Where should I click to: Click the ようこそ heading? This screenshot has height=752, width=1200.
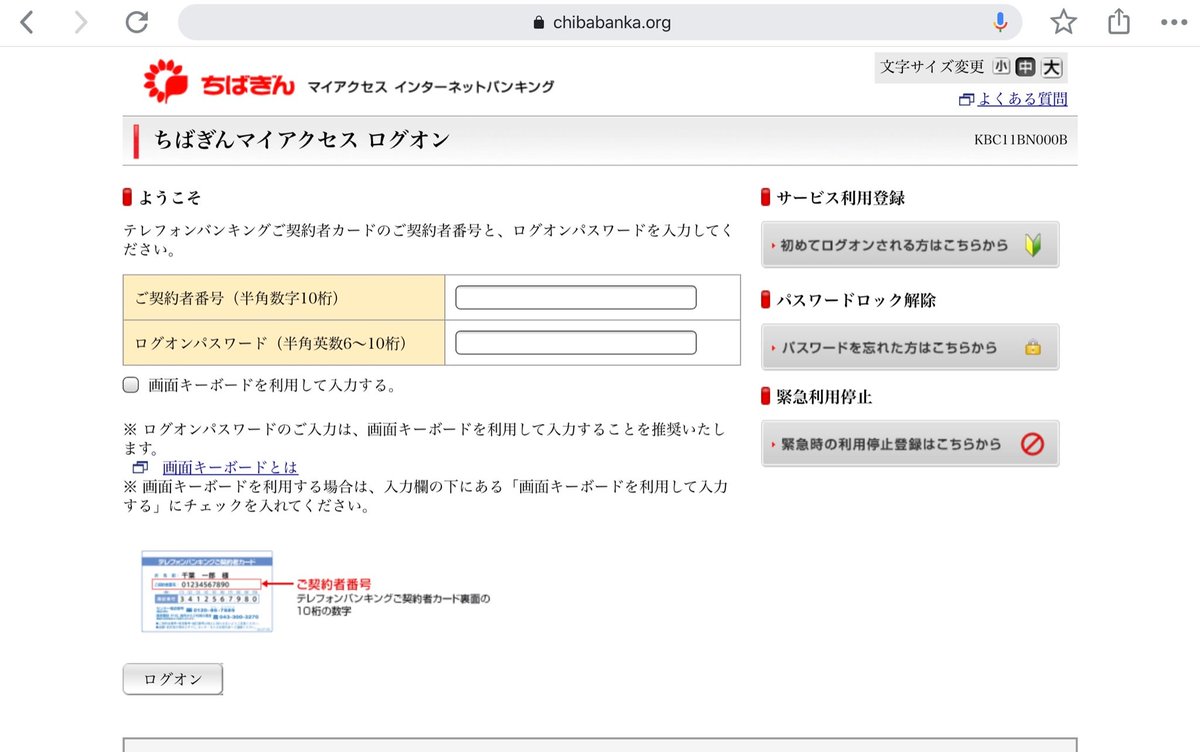click(x=169, y=198)
